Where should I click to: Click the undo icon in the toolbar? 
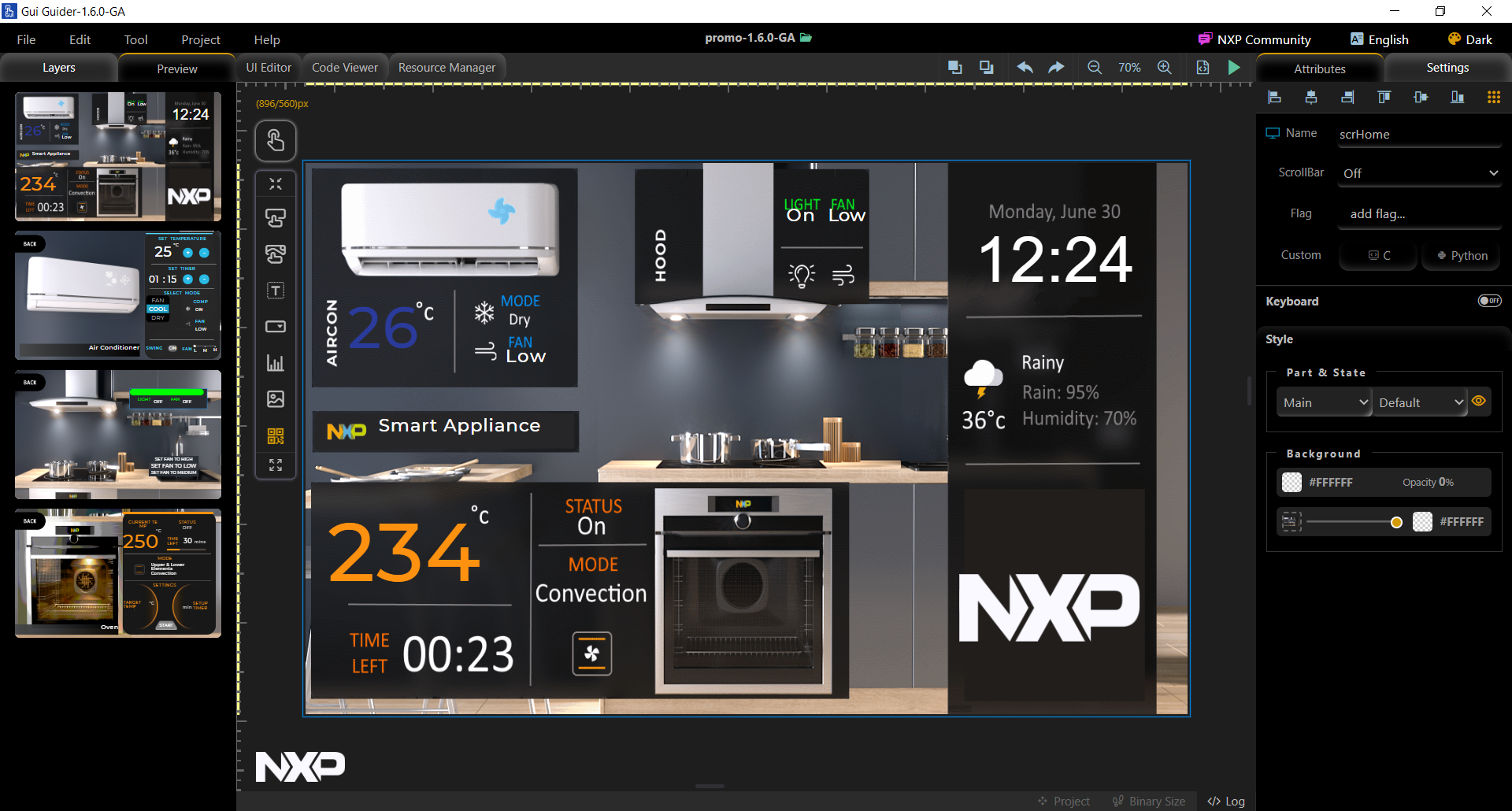pyautogui.click(x=1025, y=68)
